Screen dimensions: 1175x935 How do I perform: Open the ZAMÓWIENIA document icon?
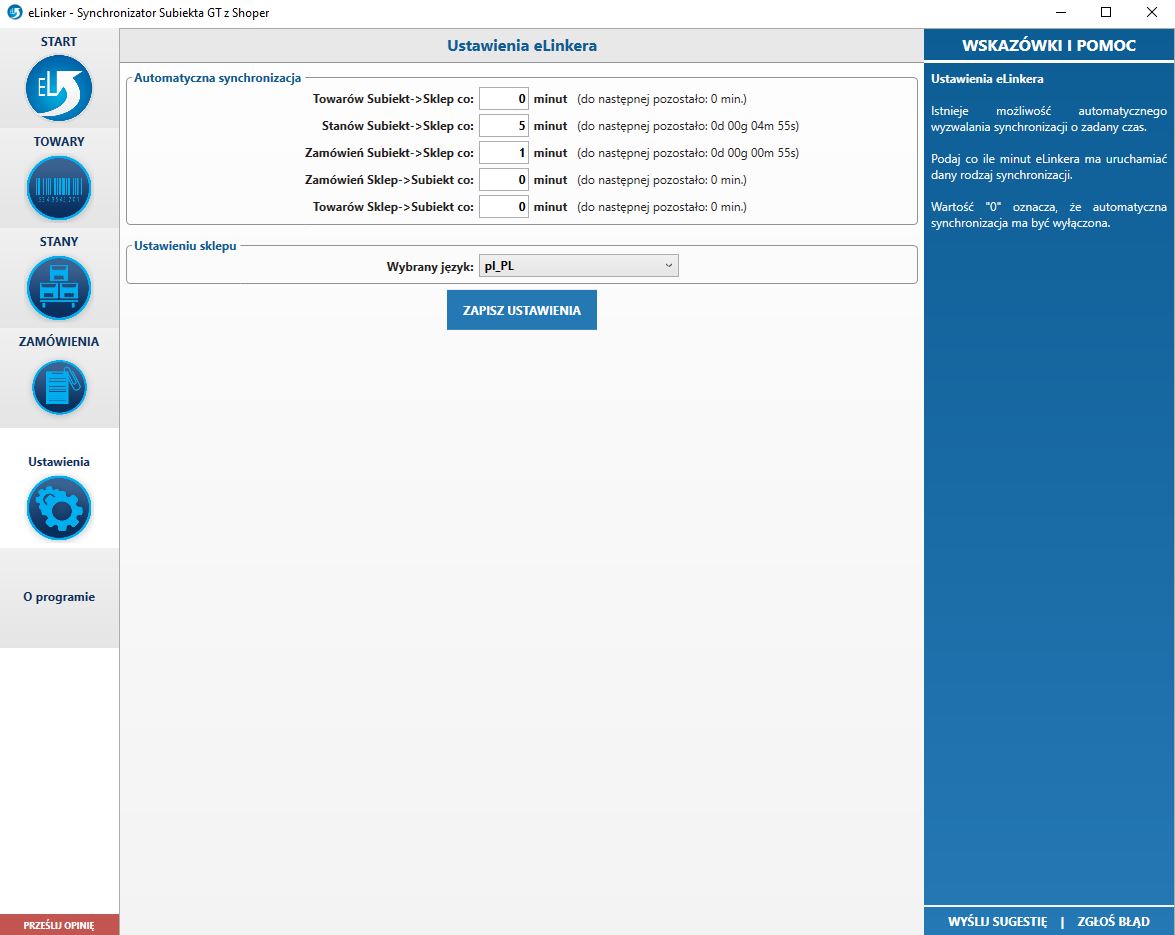[x=59, y=388]
